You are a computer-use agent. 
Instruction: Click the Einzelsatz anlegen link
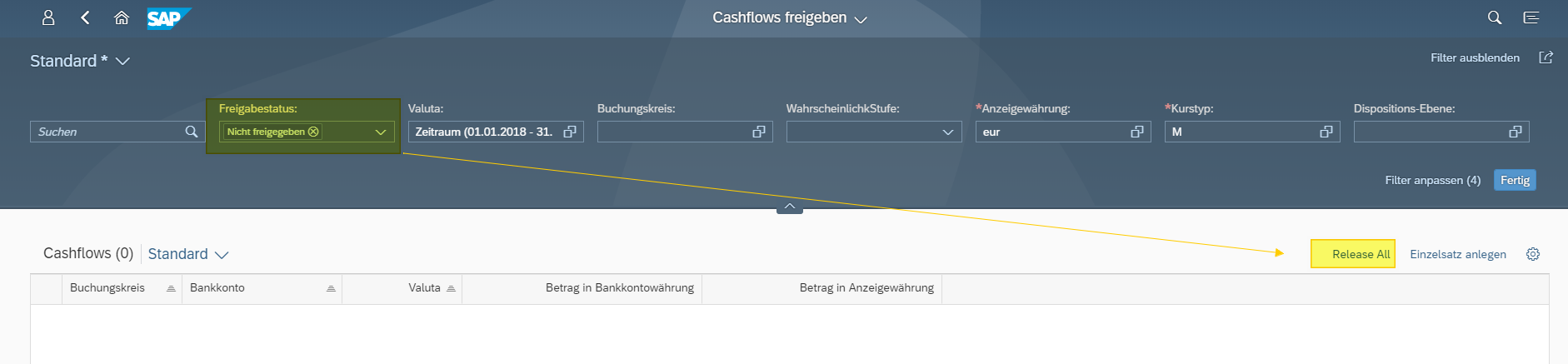tap(1458, 254)
